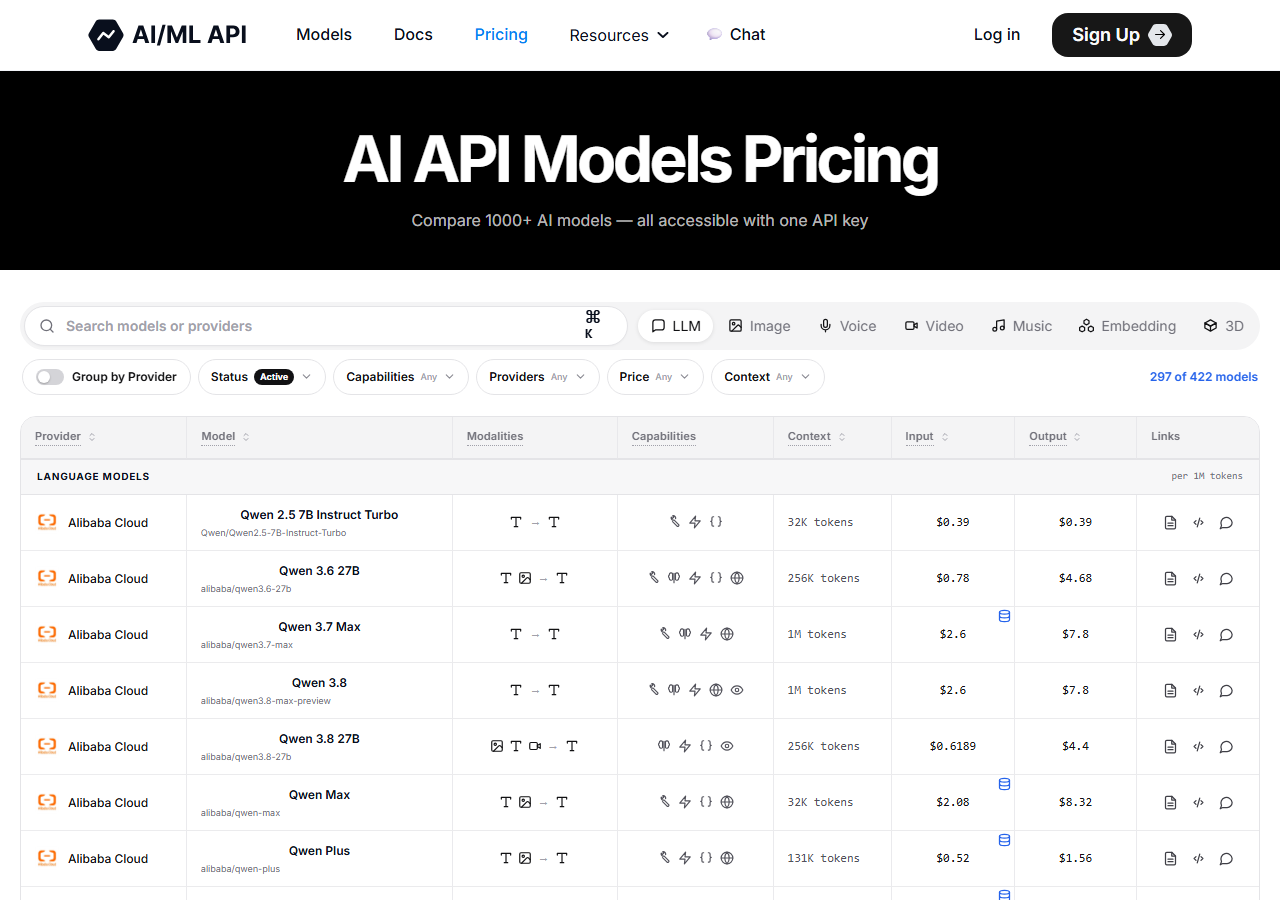Go to Docs in the top navigation

(413, 34)
